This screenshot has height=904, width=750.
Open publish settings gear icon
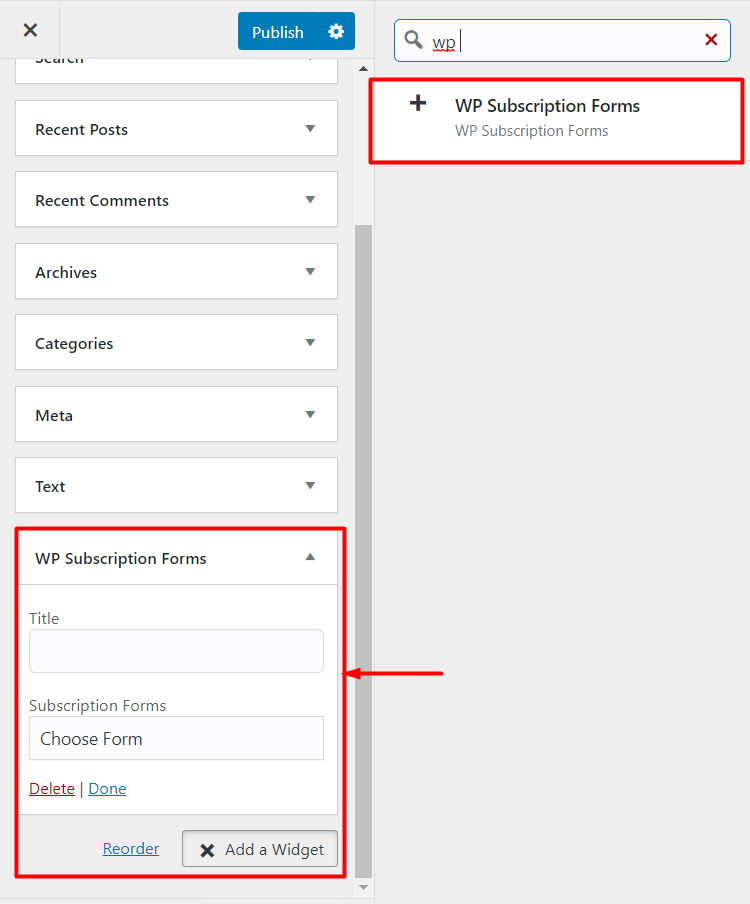coord(336,31)
